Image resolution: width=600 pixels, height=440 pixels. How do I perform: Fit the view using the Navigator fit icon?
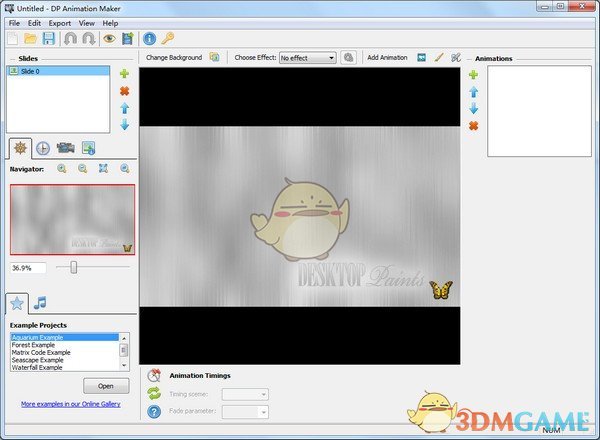coord(103,168)
